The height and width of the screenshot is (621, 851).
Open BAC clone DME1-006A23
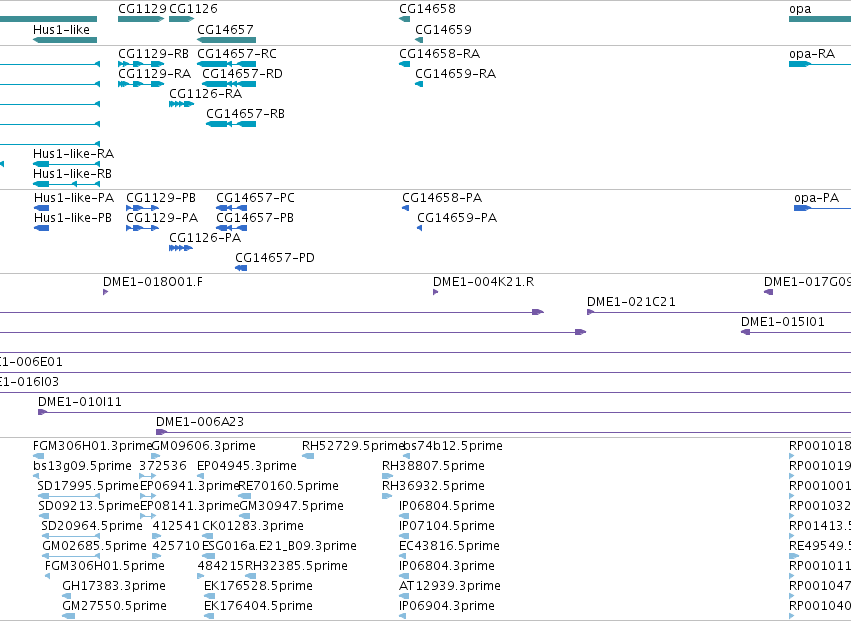pos(200,422)
